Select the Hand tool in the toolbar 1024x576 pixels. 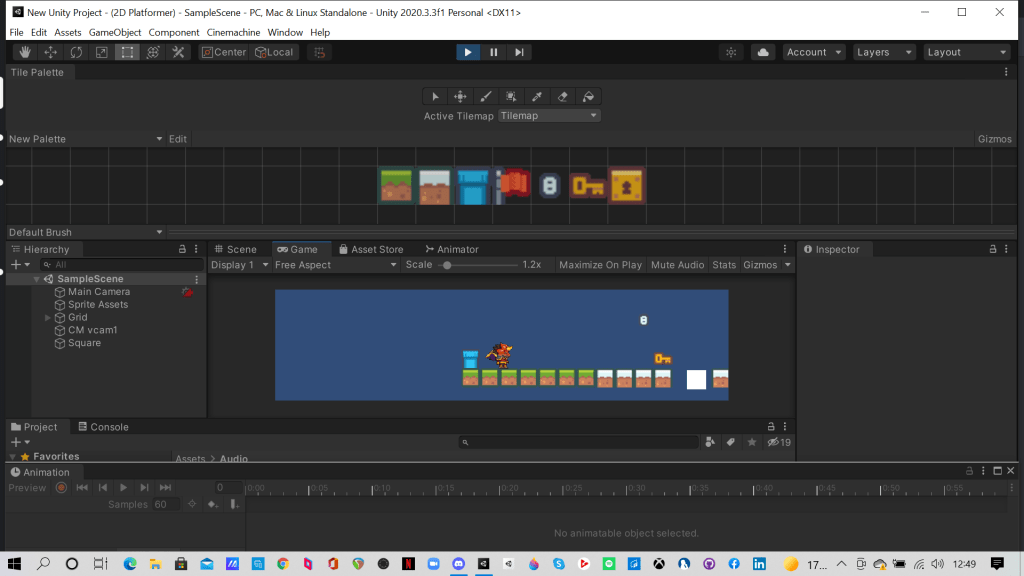tap(24, 52)
